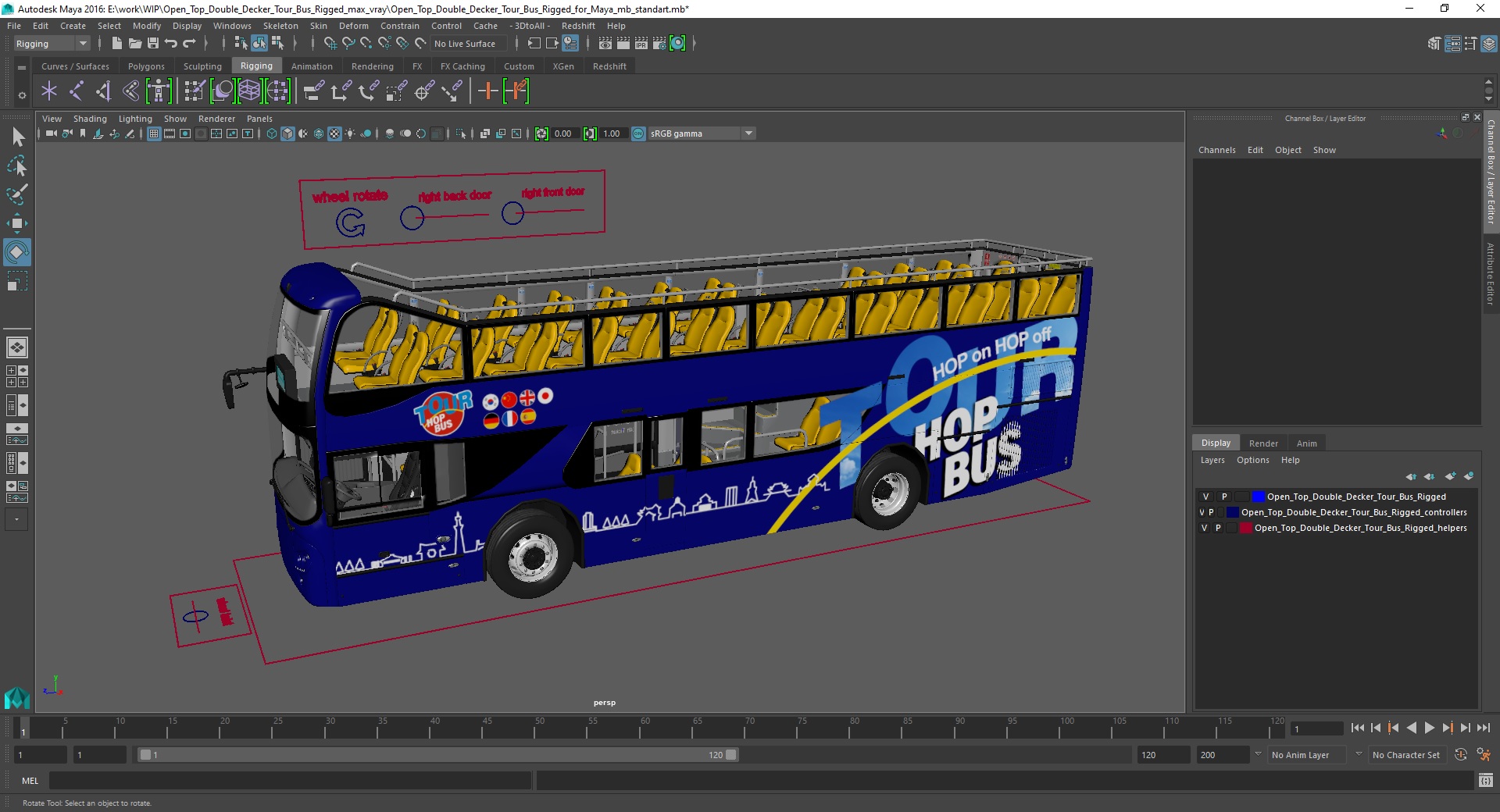This screenshot has height=812, width=1500.
Task: Undo the last action
Action: point(171,44)
